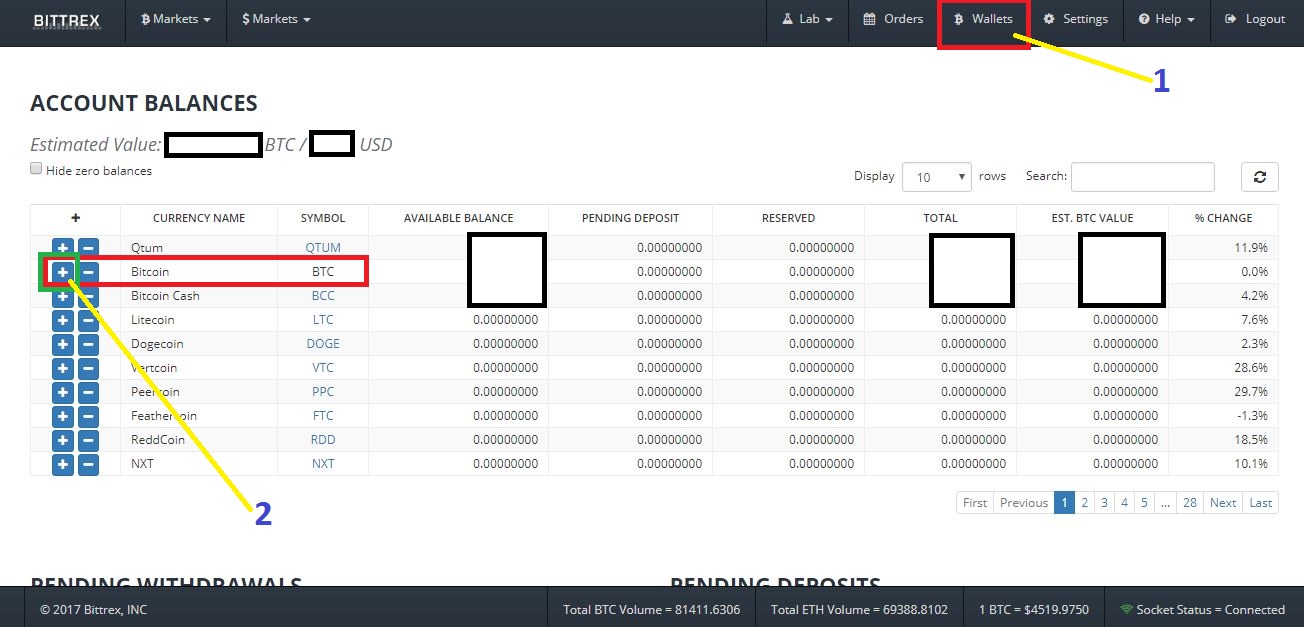Viewport: 1304px width, 627px height.
Task: Open the BCC symbol link
Action: (323, 296)
